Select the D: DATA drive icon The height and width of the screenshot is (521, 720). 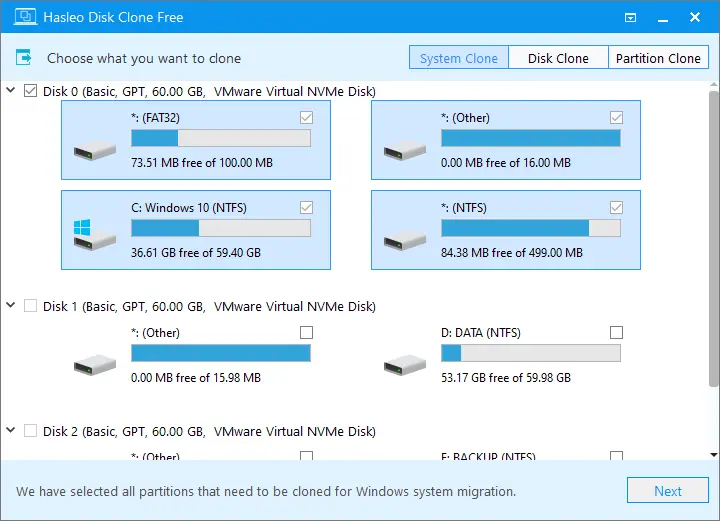405,366
